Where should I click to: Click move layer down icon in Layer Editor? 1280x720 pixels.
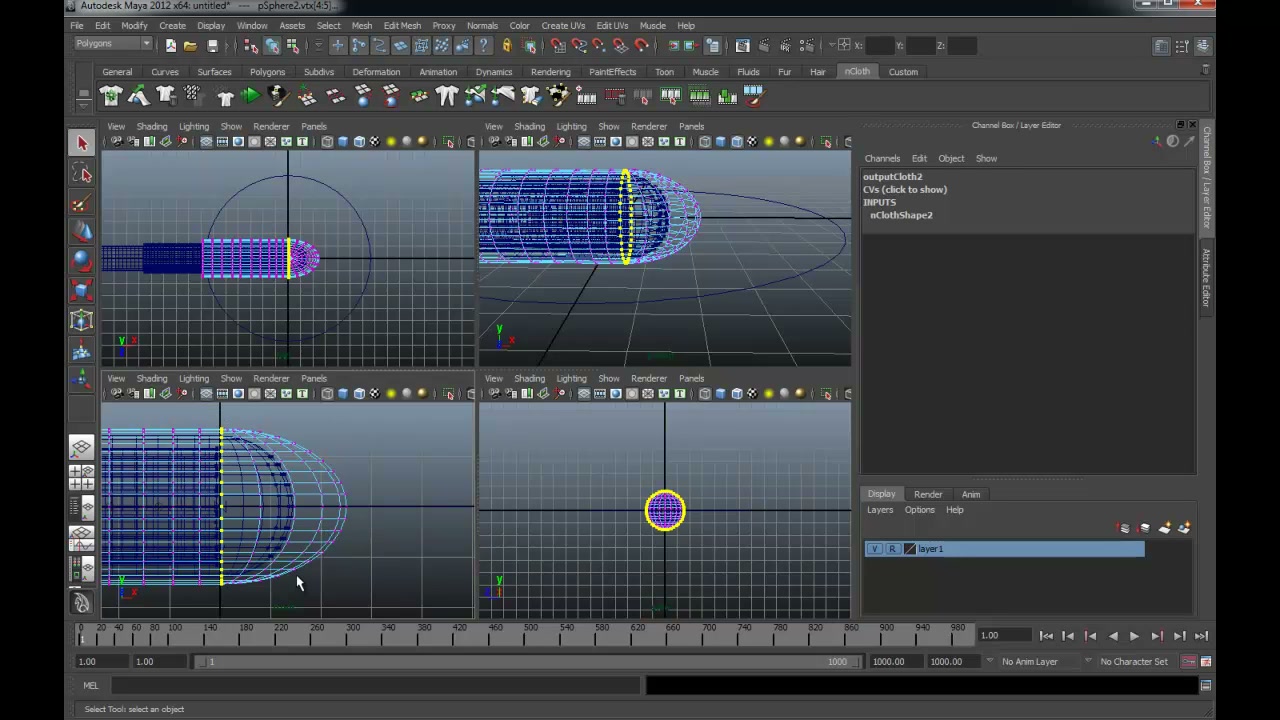click(1145, 528)
